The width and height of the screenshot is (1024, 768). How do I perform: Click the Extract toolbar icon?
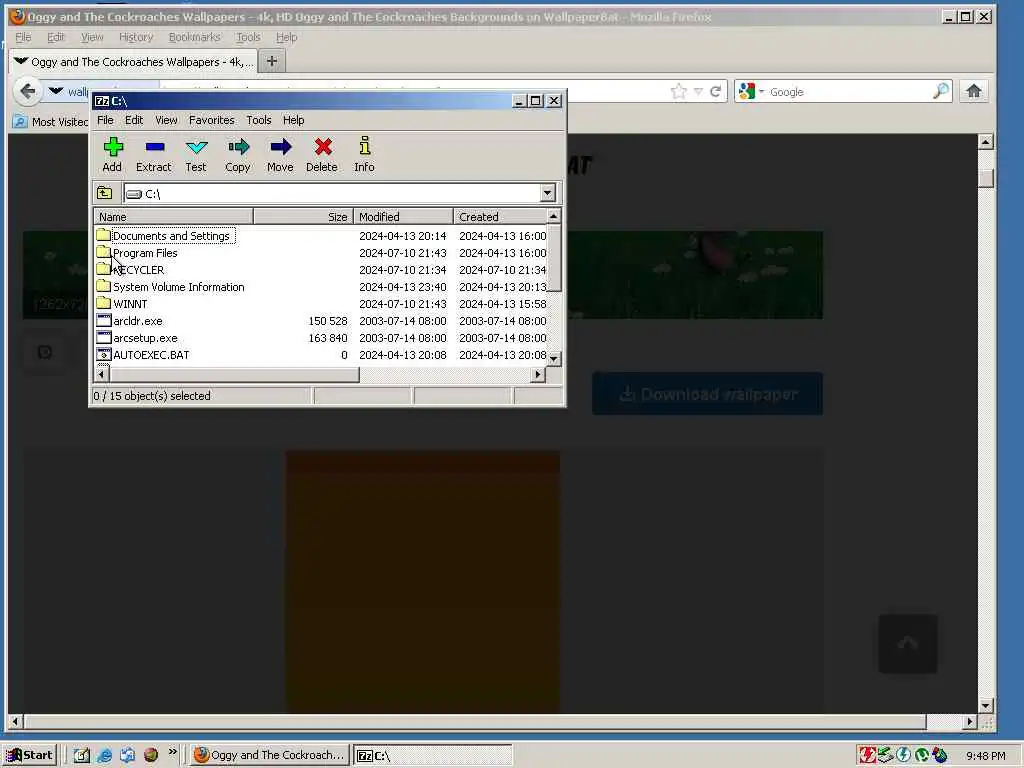click(x=153, y=155)
